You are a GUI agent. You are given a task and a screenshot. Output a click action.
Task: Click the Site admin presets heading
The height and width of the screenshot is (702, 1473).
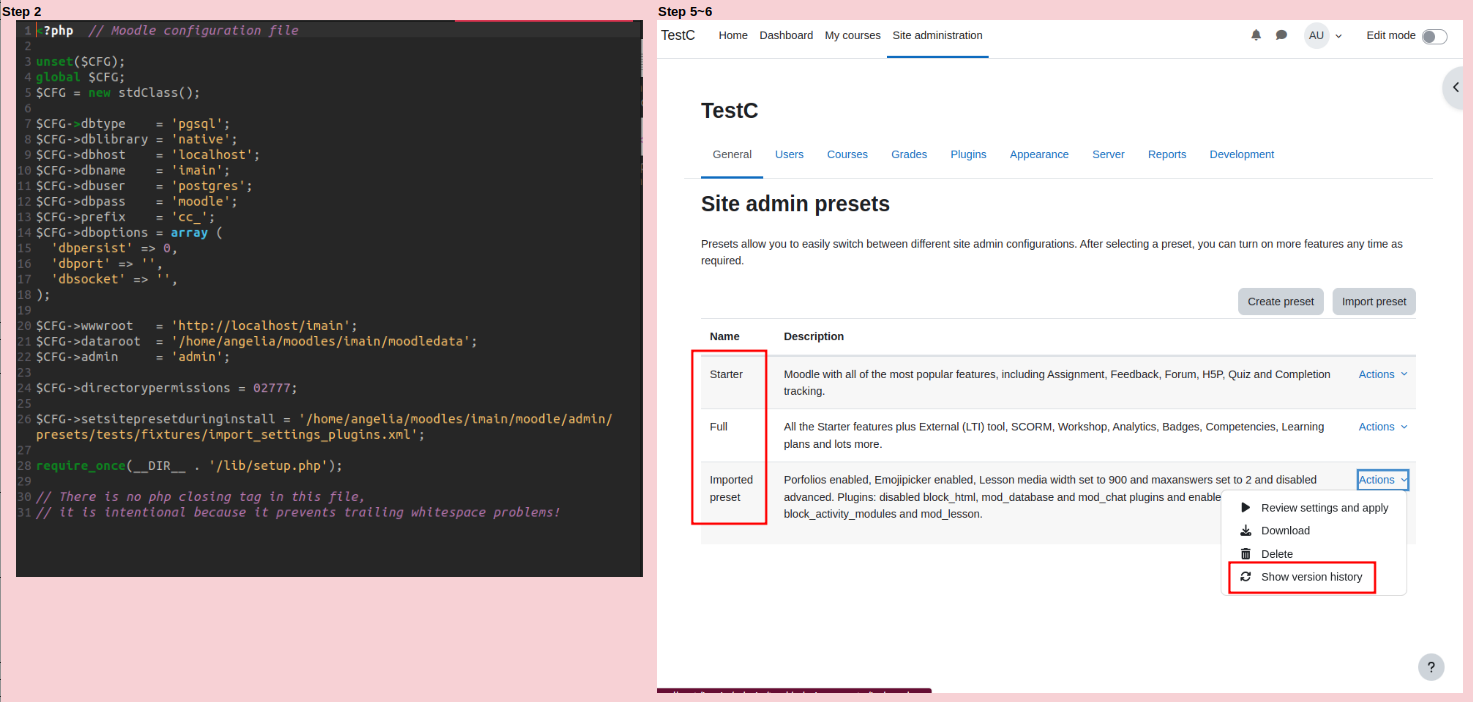(x=795, y=204)
